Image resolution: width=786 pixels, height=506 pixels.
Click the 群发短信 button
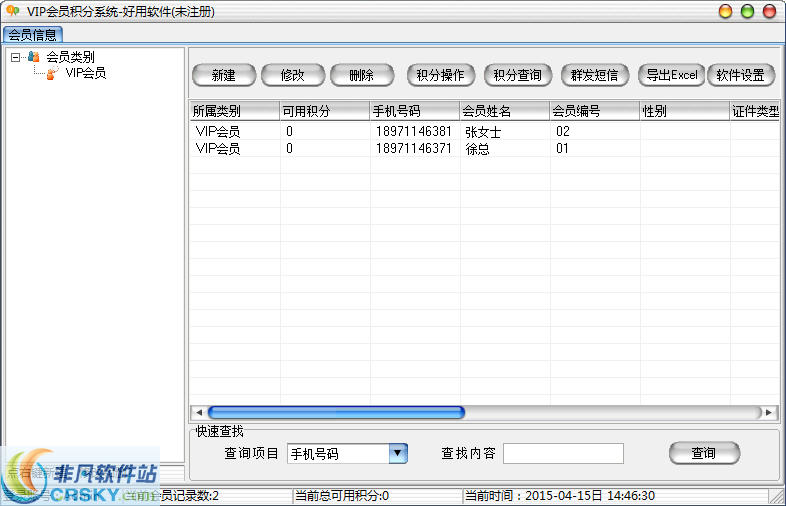coord(595,75)
